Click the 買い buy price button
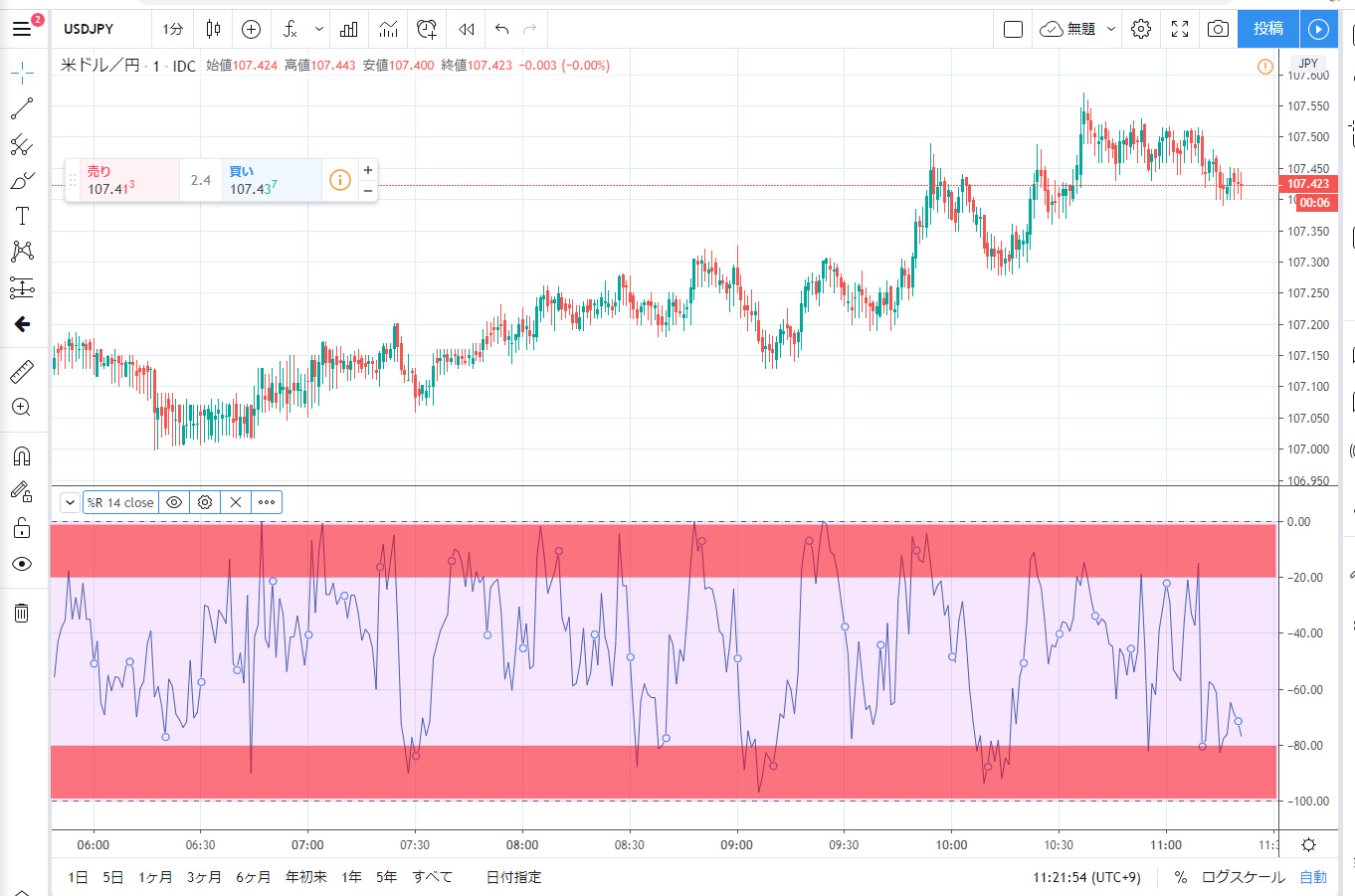 click(x=272, y=180)
